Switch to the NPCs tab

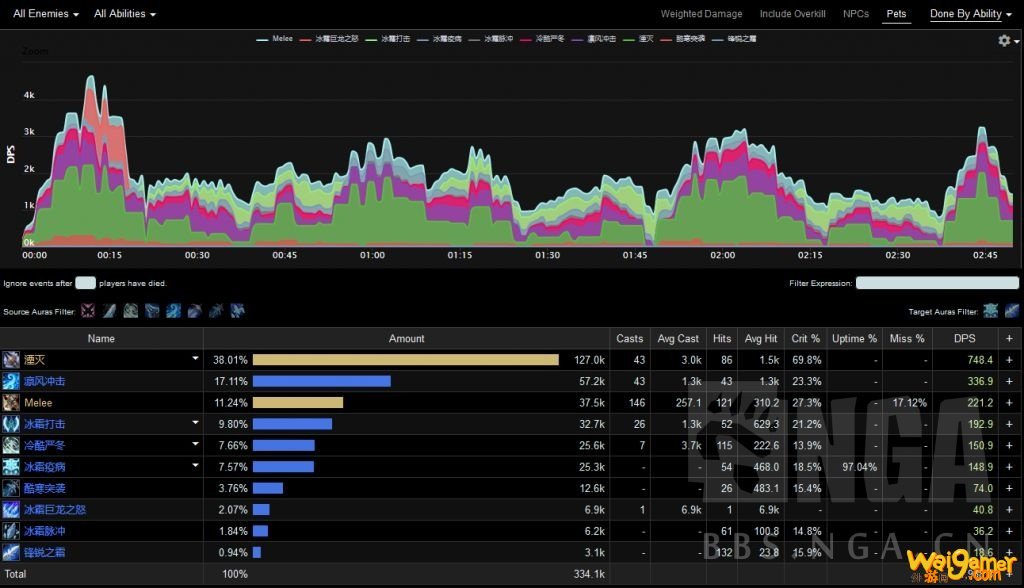coord(856,14)
